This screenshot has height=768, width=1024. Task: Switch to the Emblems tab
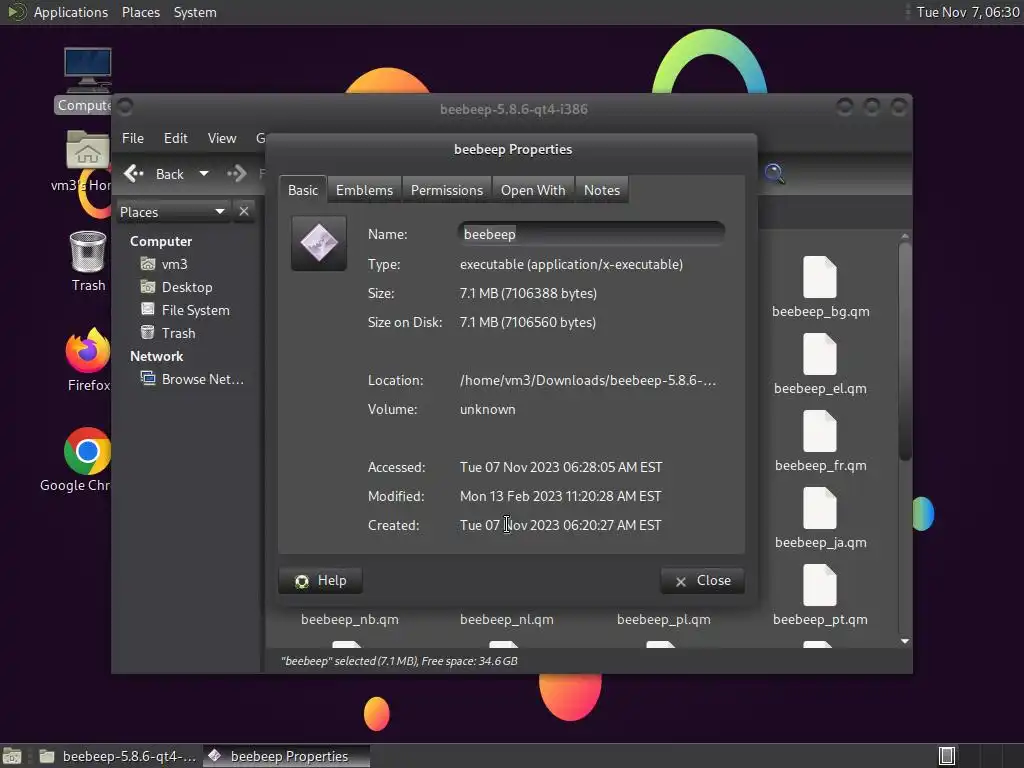[x=364, y=190]
